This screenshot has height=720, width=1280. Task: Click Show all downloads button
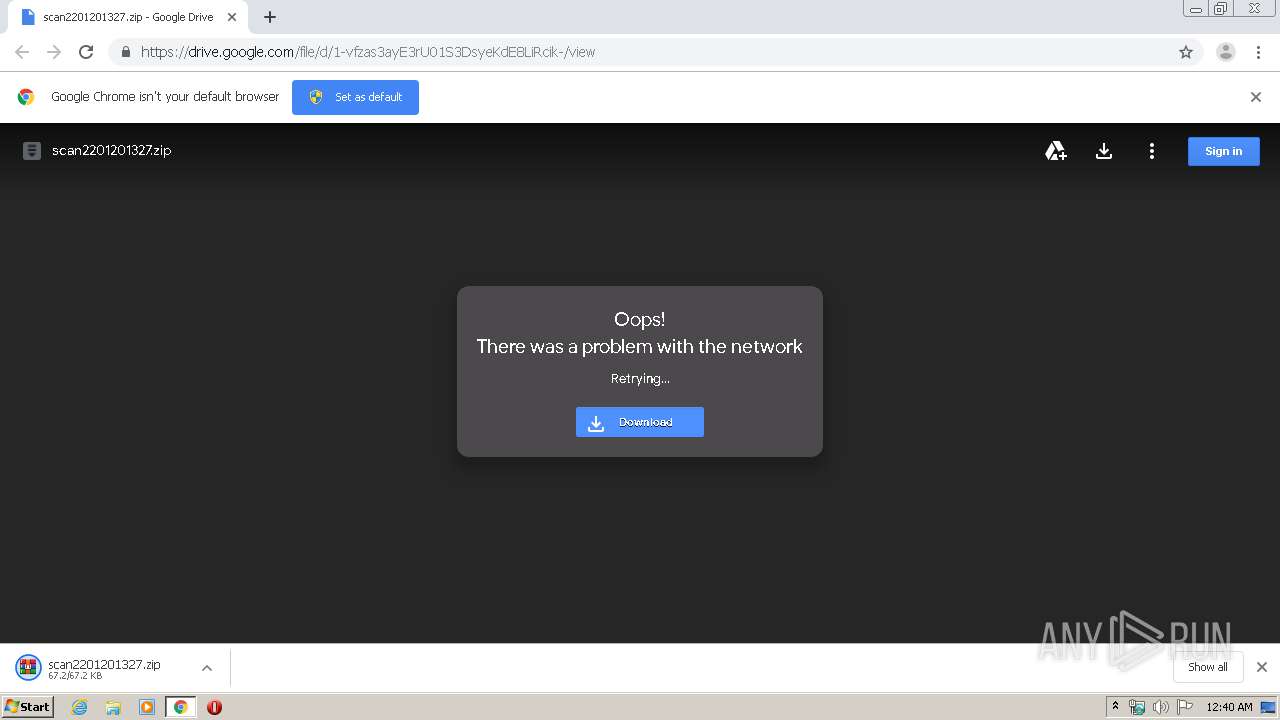pos(1208,667)
